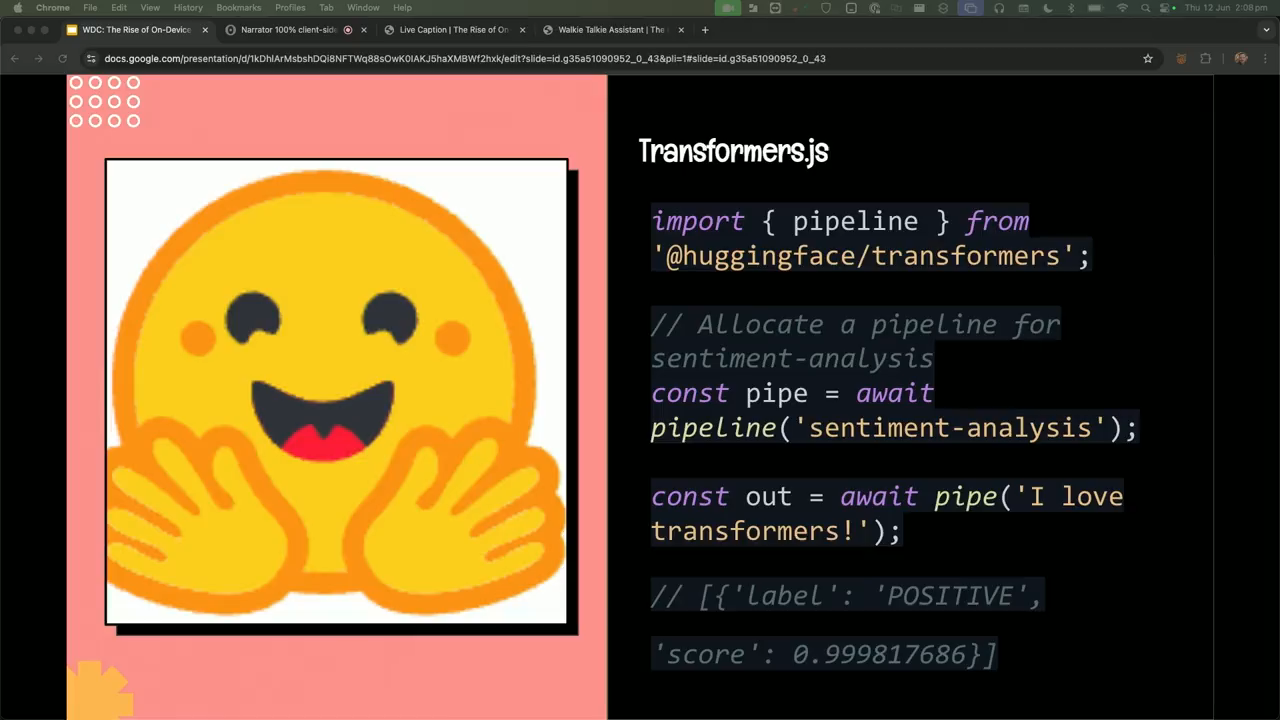Viewport: 1280px width, 720px height.
Task: Click the green camera icon in menu bar
Action: point(728,8)
